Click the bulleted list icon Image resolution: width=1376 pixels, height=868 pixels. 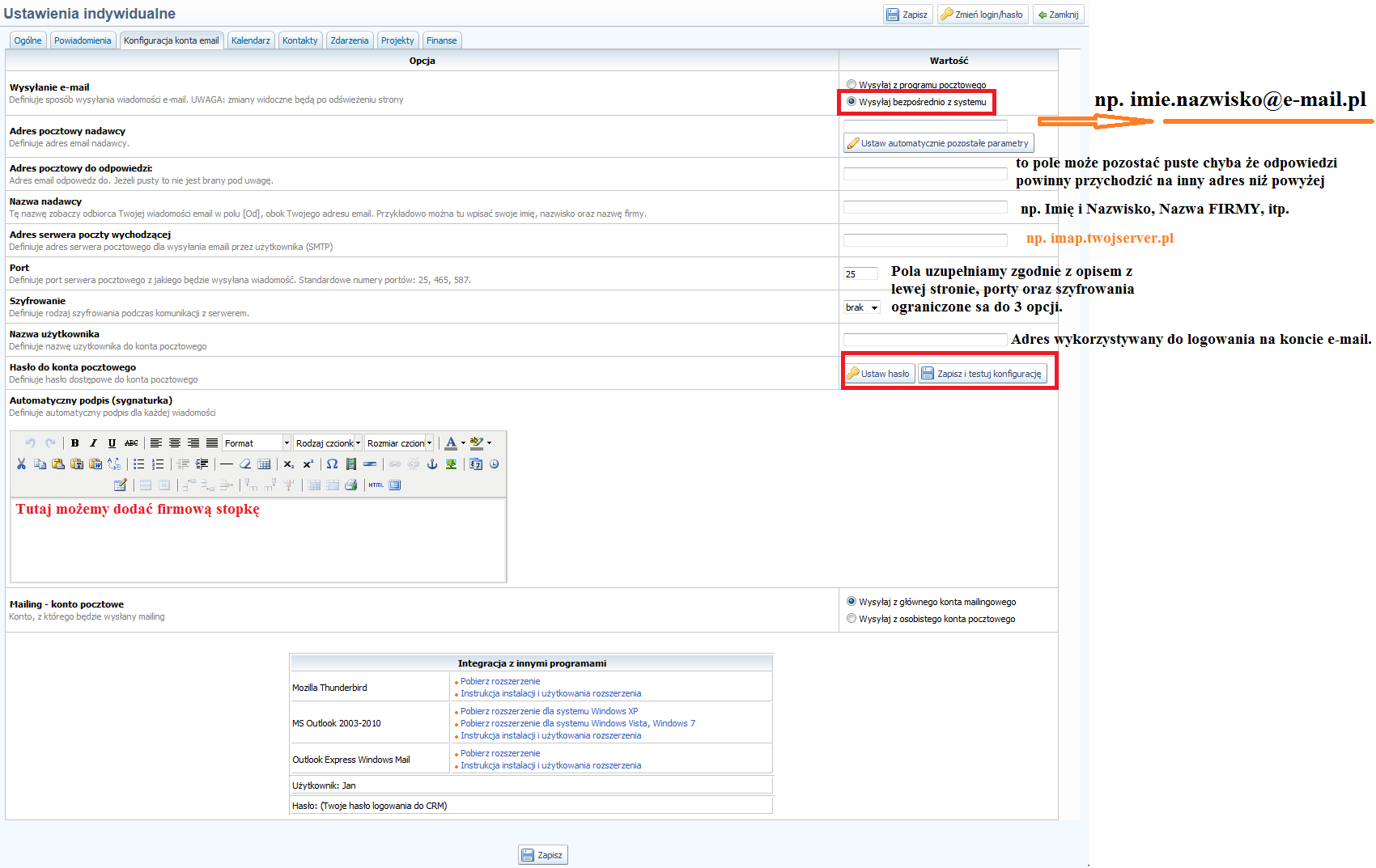pyautogui.click(x=139, y=464)
